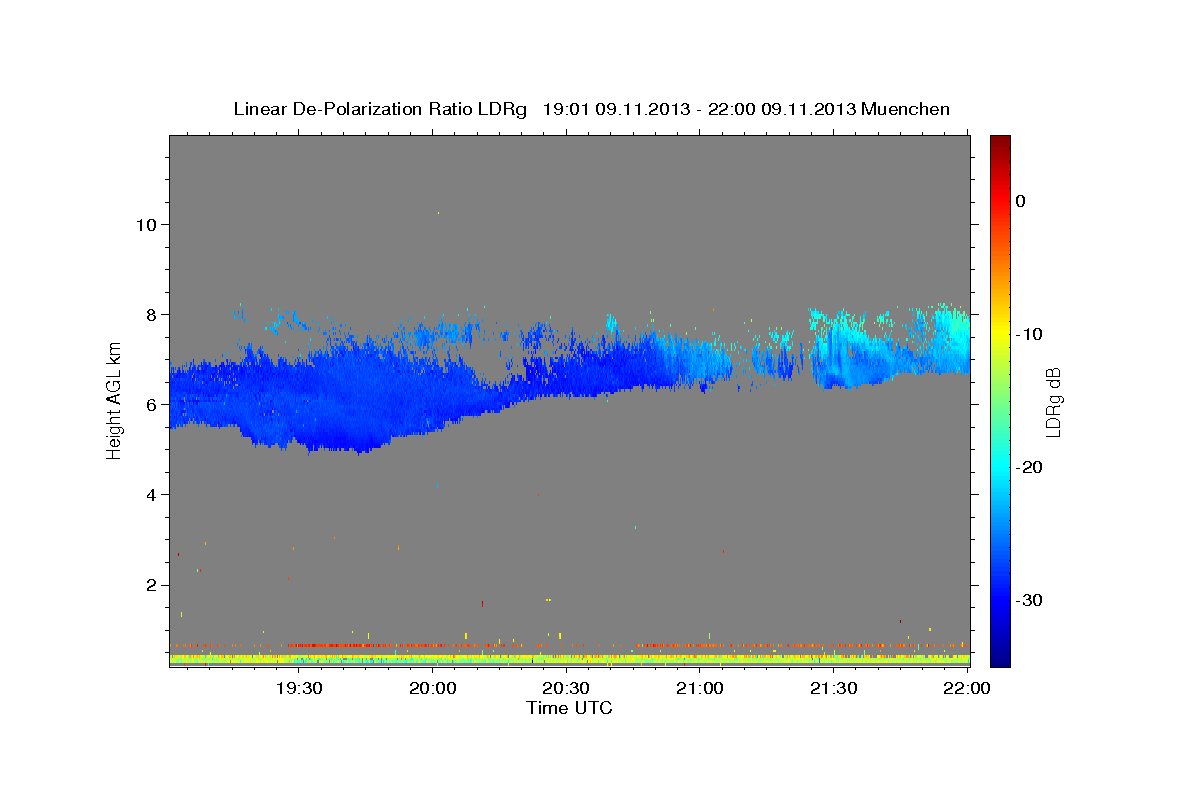Click the dark red top of the colorbar

click(1000, 142)
